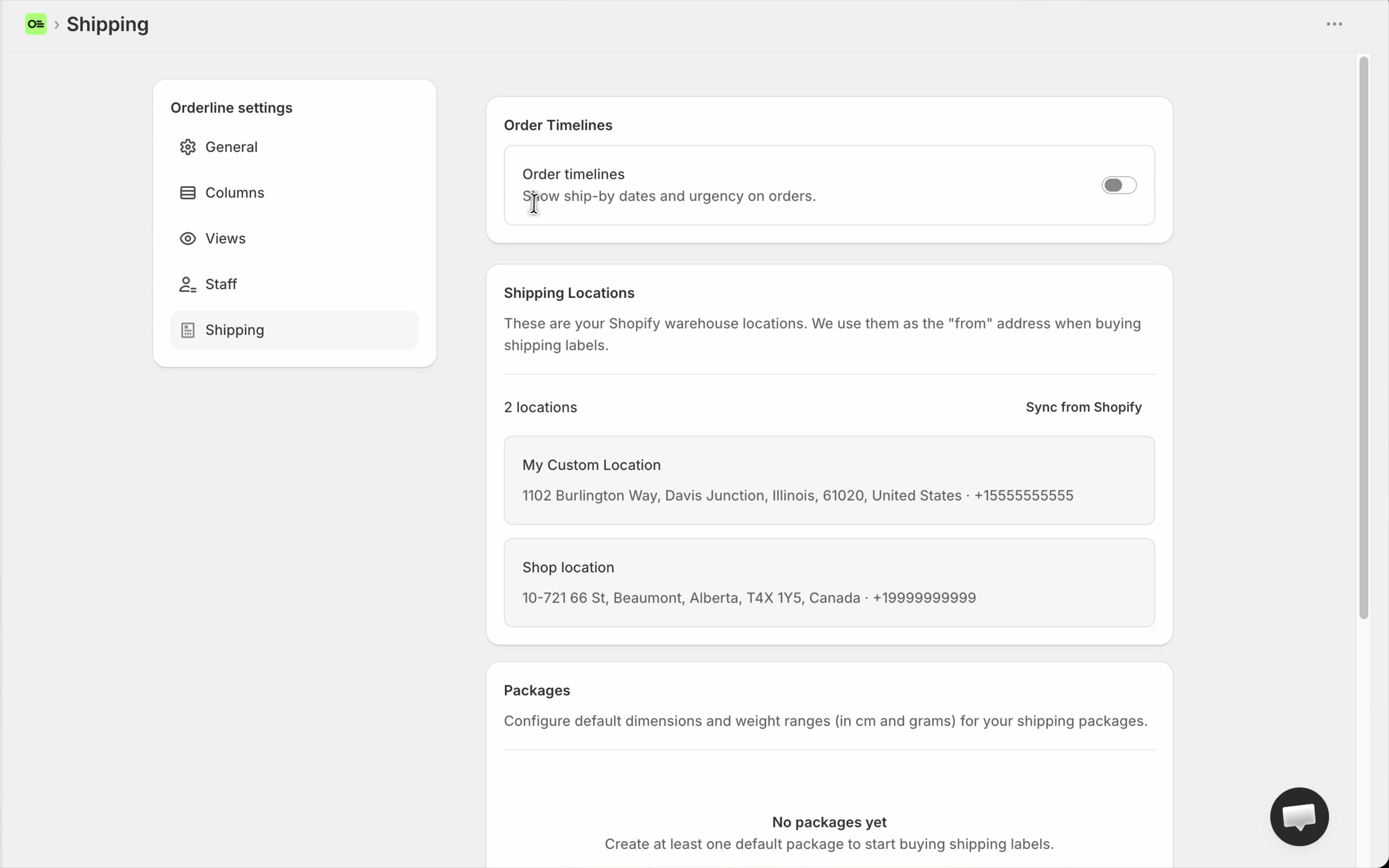The width and height of the screenshot is (1389, 868).
Task: Click the Shipping page title
Action: click(108, 24)
